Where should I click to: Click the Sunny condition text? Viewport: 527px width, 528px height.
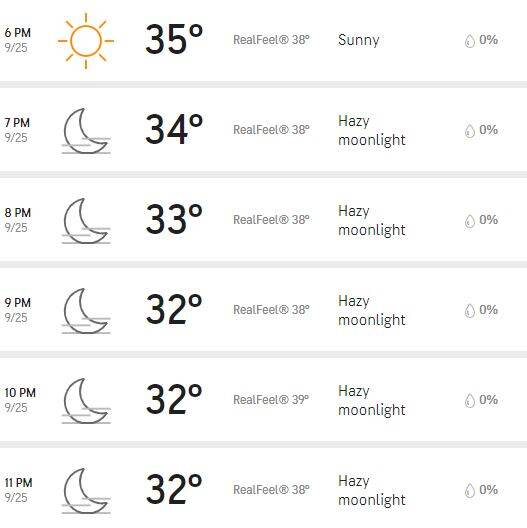point(359,40)
